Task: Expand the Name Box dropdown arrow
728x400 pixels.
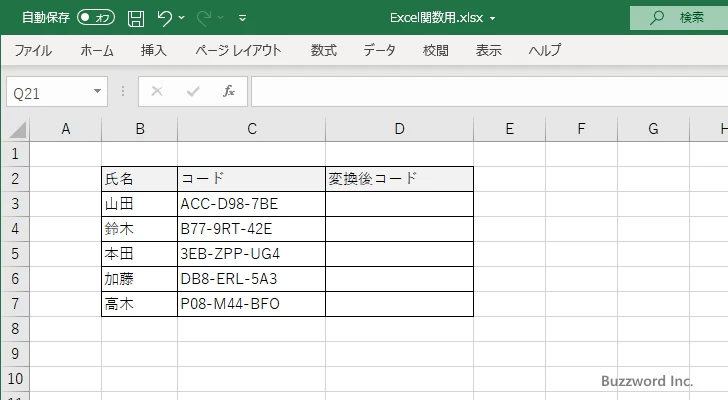Action: (98, 91)
